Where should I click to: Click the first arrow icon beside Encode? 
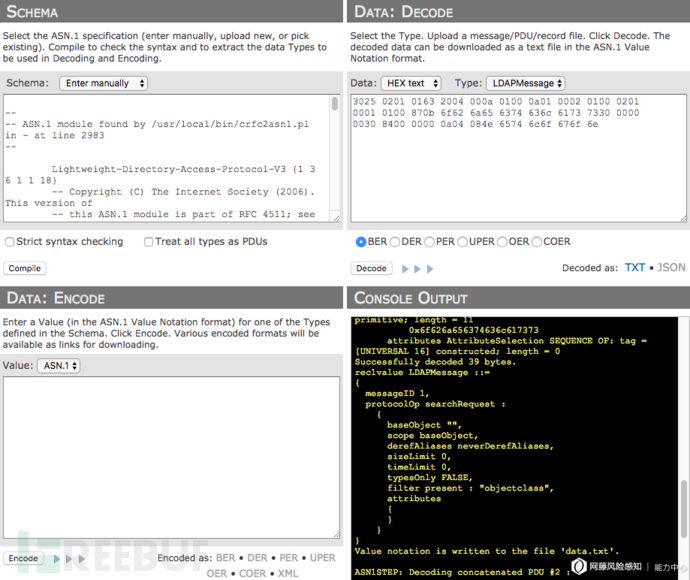(x=57, y=559)
